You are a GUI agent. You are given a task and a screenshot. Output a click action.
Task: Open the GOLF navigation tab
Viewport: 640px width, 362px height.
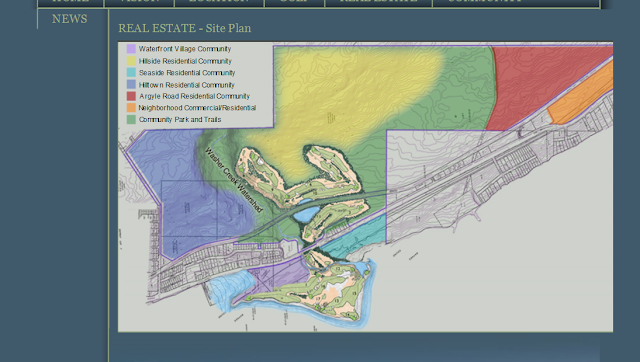[x=294, y=2]
